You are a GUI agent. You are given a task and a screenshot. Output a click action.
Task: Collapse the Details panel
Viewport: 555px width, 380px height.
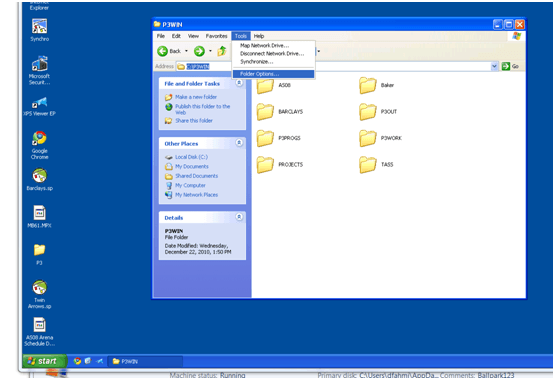tap(239, 217)
